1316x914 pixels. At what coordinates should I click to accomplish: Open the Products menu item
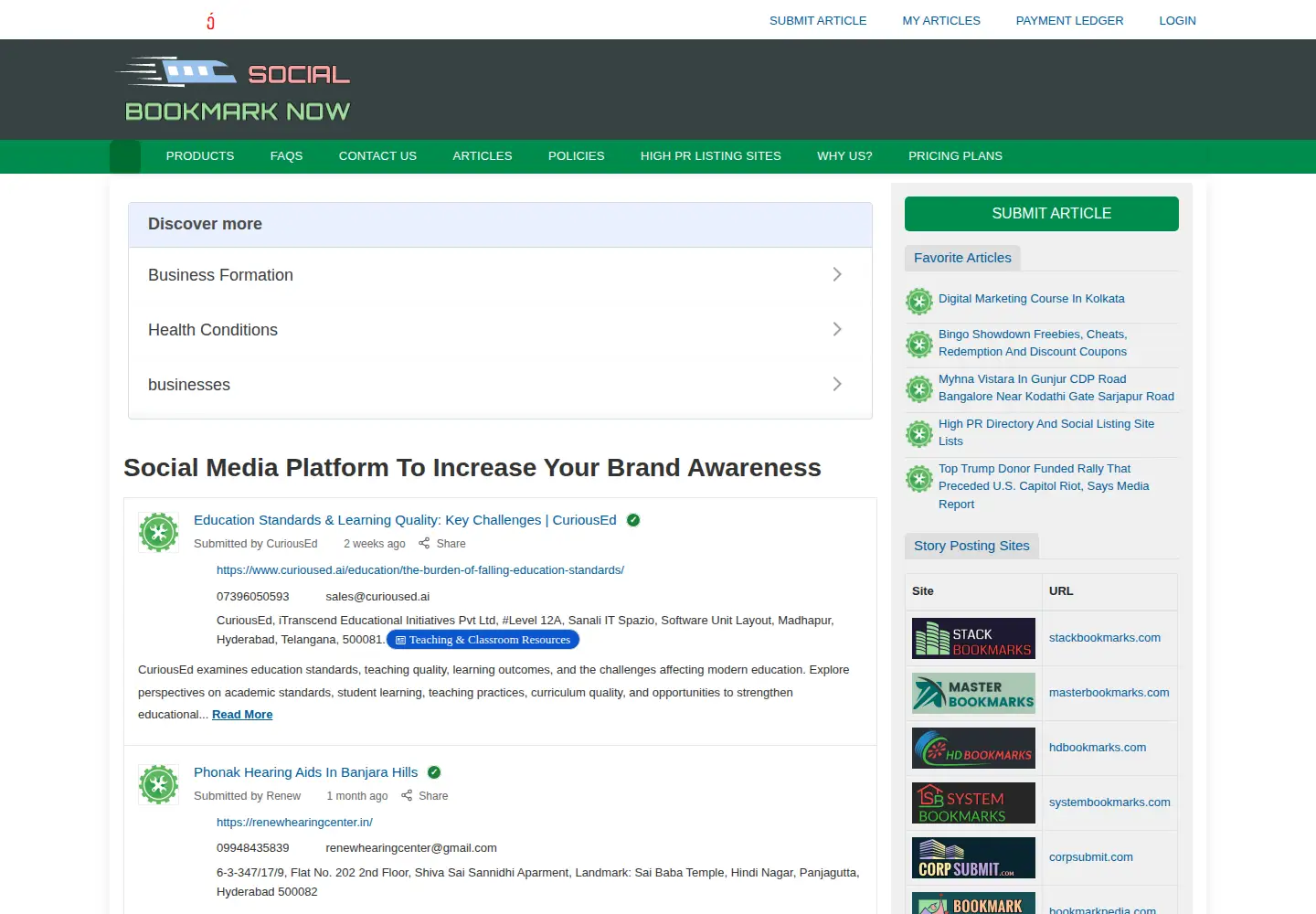(x=200, y=156)
